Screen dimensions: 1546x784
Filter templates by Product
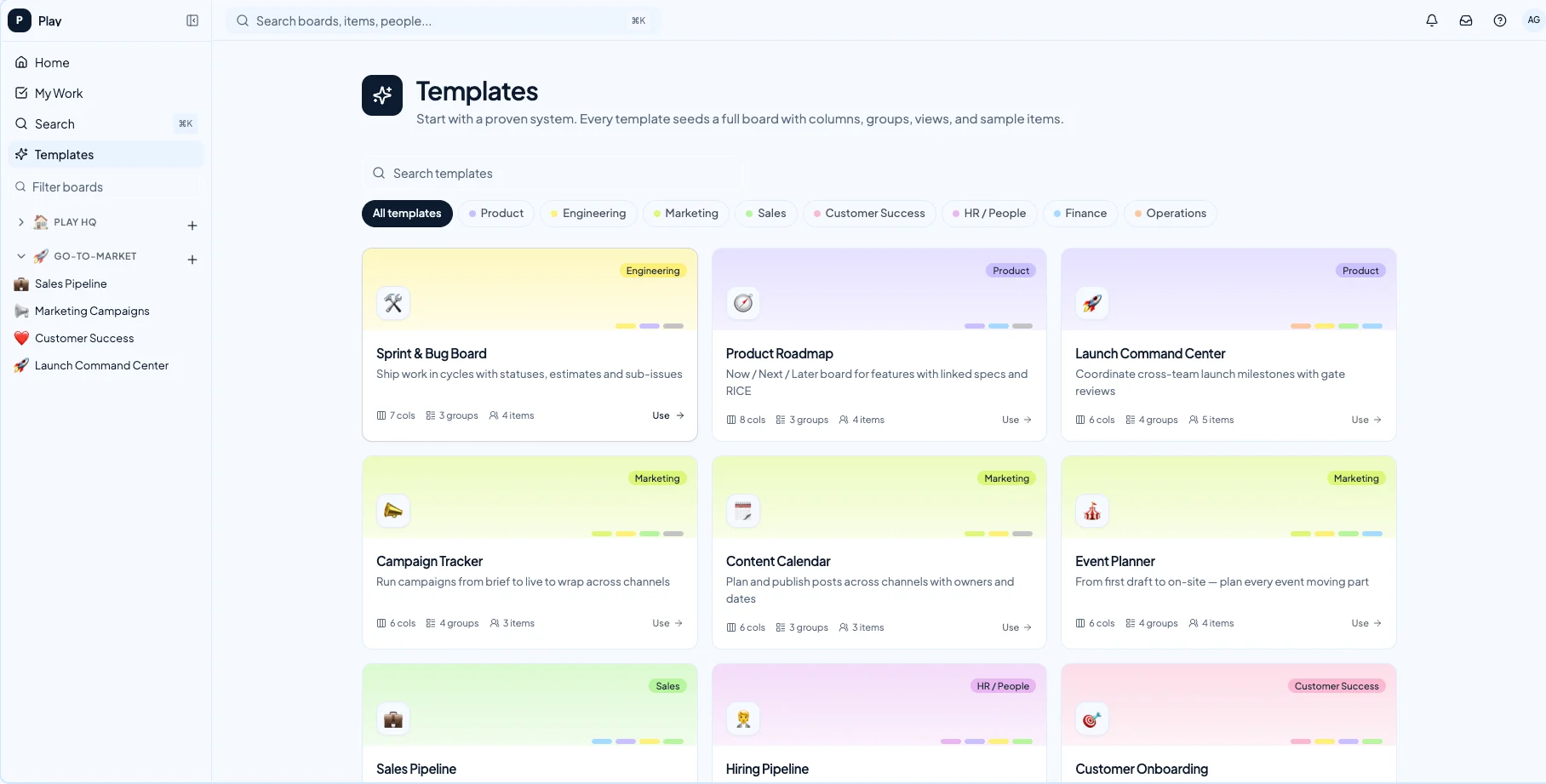[x=496, y=213]
